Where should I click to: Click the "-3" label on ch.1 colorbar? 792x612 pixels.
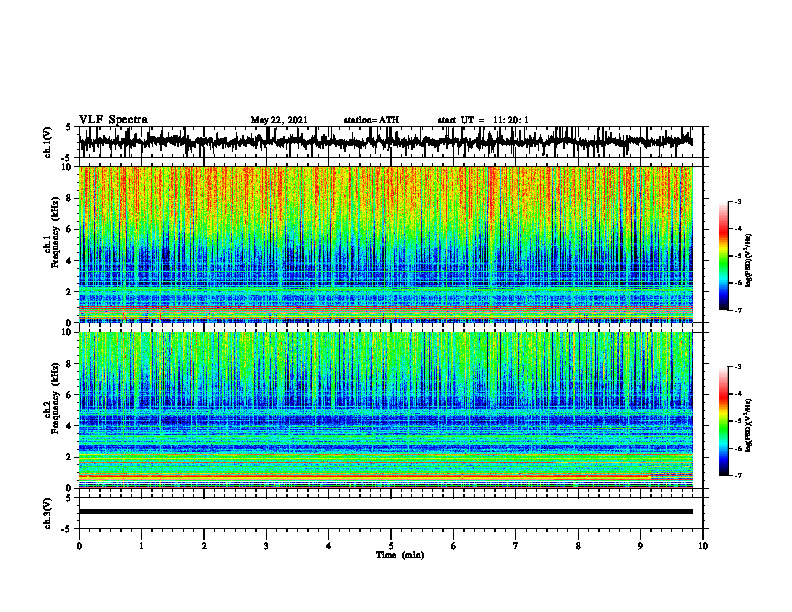[737, 201]
